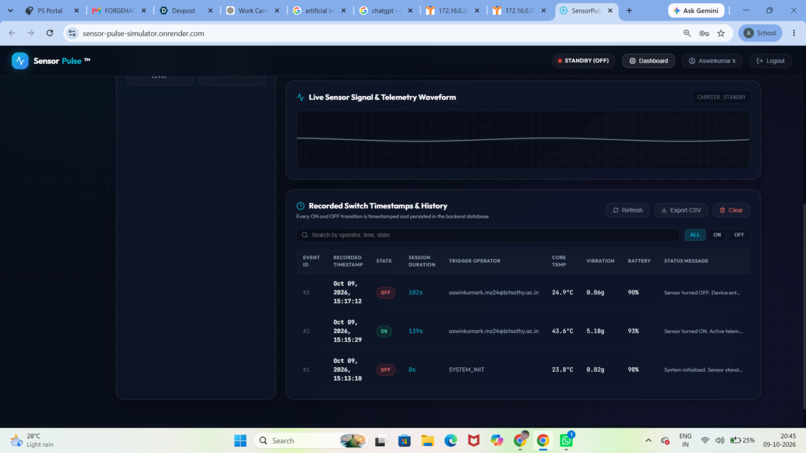The height and width of the screenshot is (453, 806).
Task: Open File Explorer from taskbar
Action: 427,441
